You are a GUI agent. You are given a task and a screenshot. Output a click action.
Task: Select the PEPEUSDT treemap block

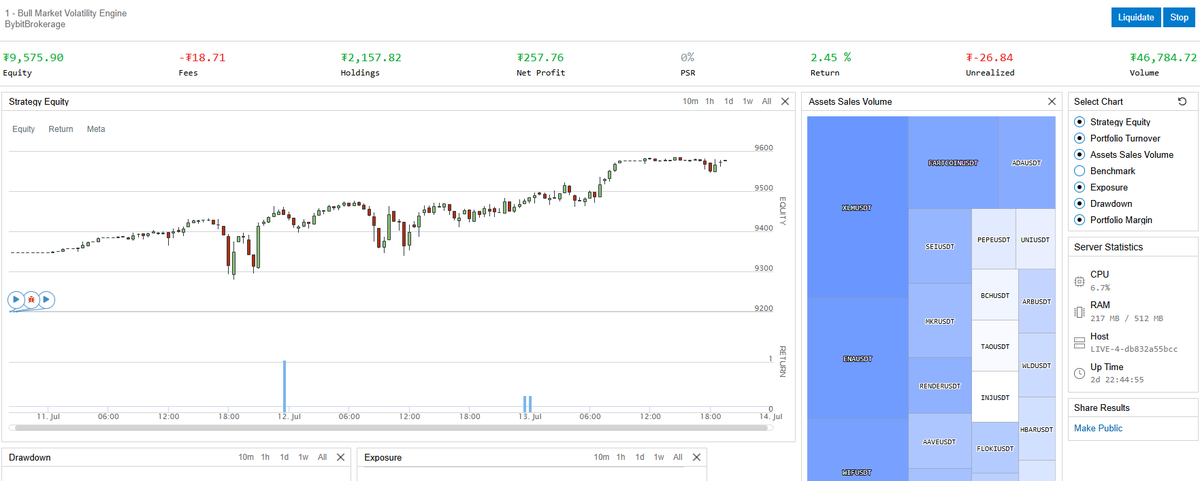[994, 239]
